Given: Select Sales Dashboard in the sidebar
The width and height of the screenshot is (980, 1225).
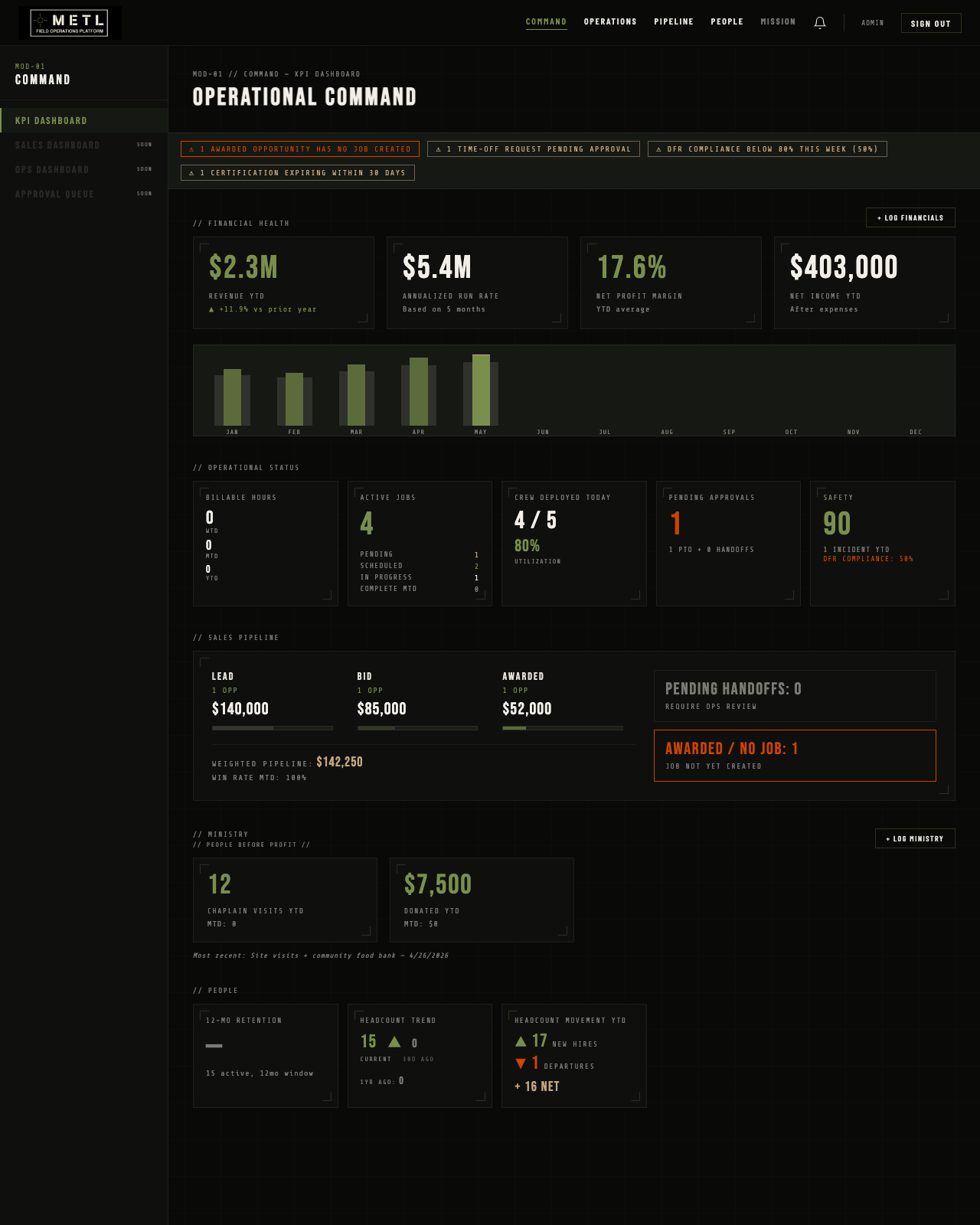Looking at the screenshot, I should 84,145.
